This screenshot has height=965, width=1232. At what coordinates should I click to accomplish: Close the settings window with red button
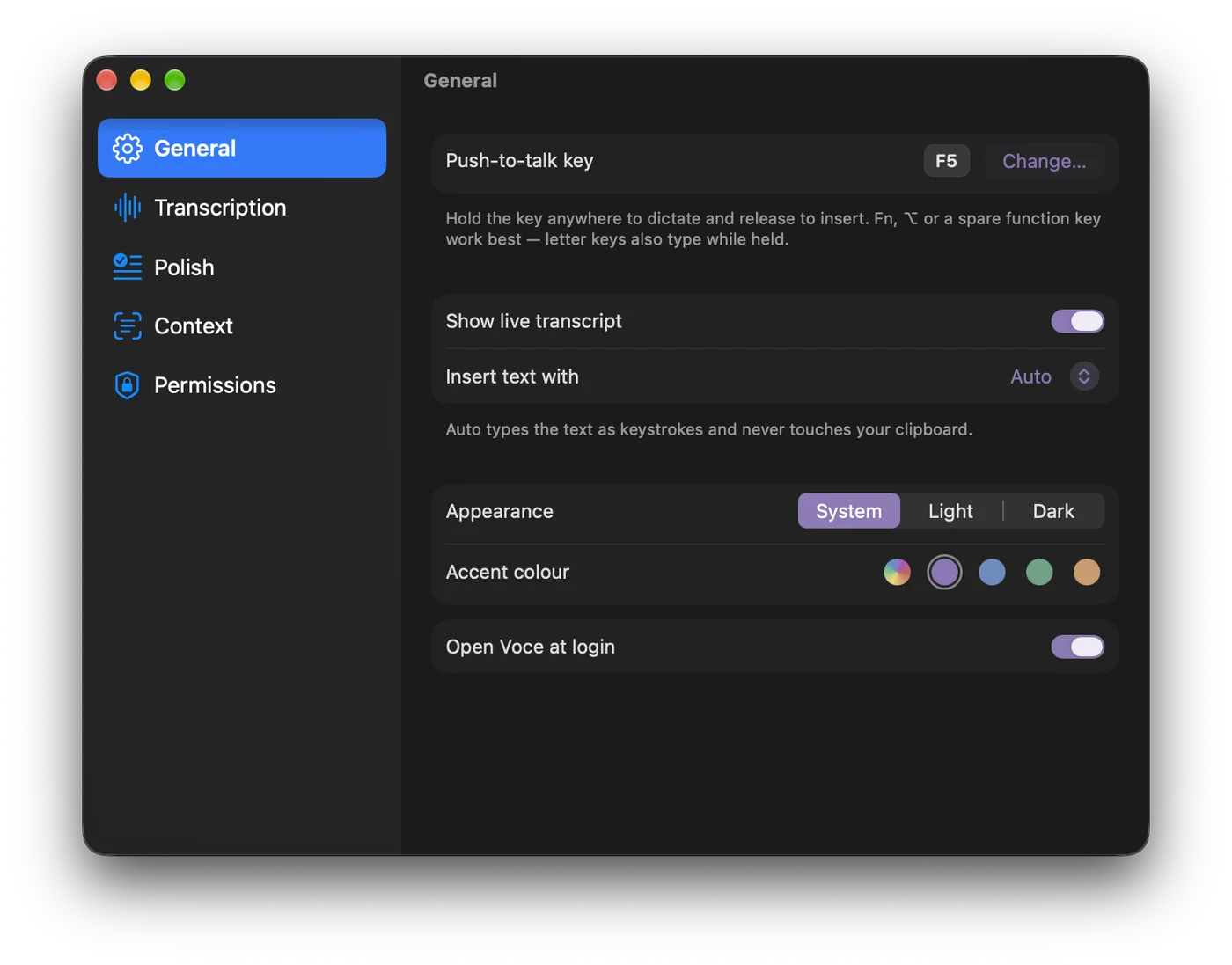106,80
